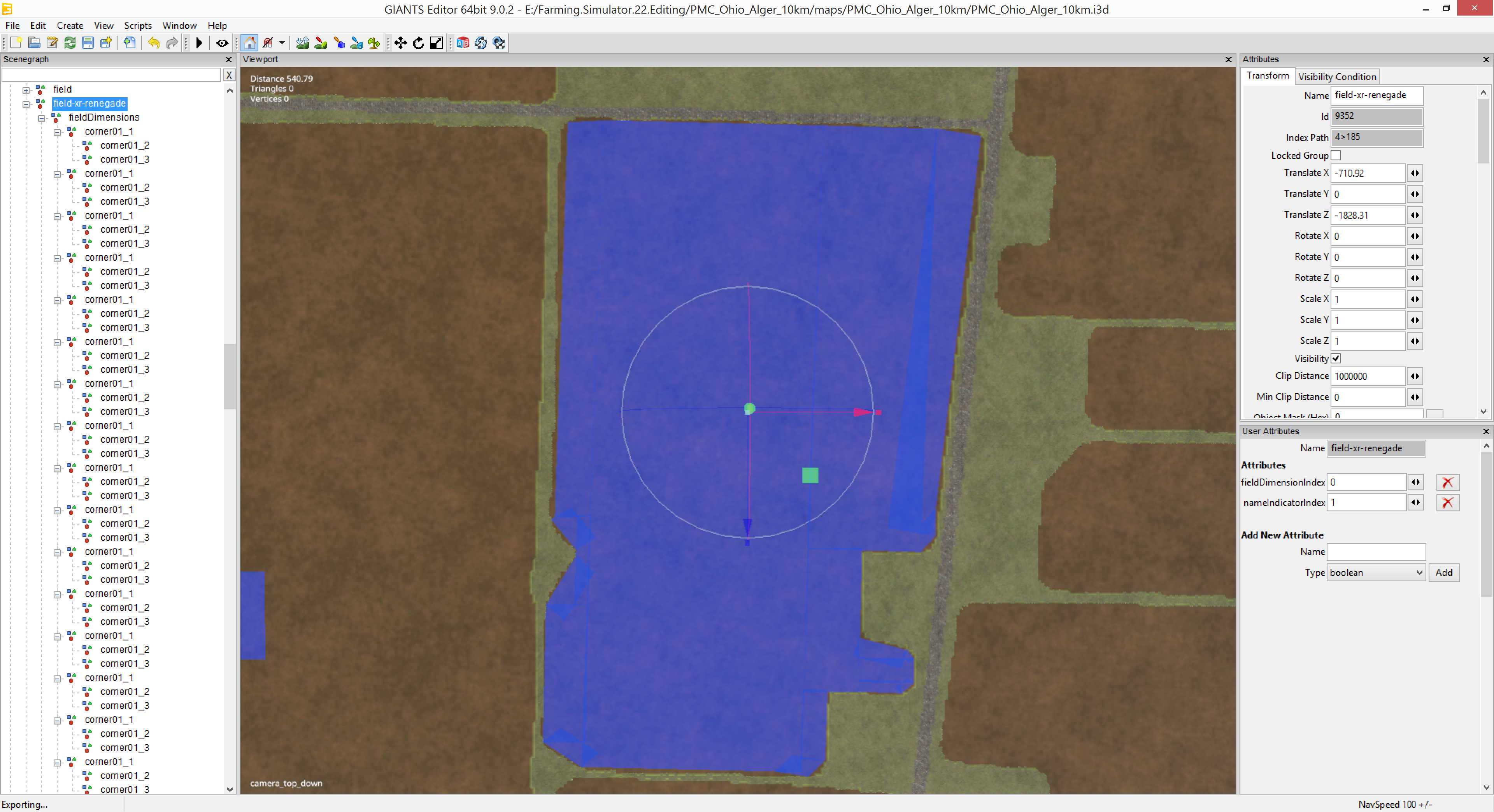
Task: Open the small dropdown arrow beside snap icon
Action: coord(282,43)
